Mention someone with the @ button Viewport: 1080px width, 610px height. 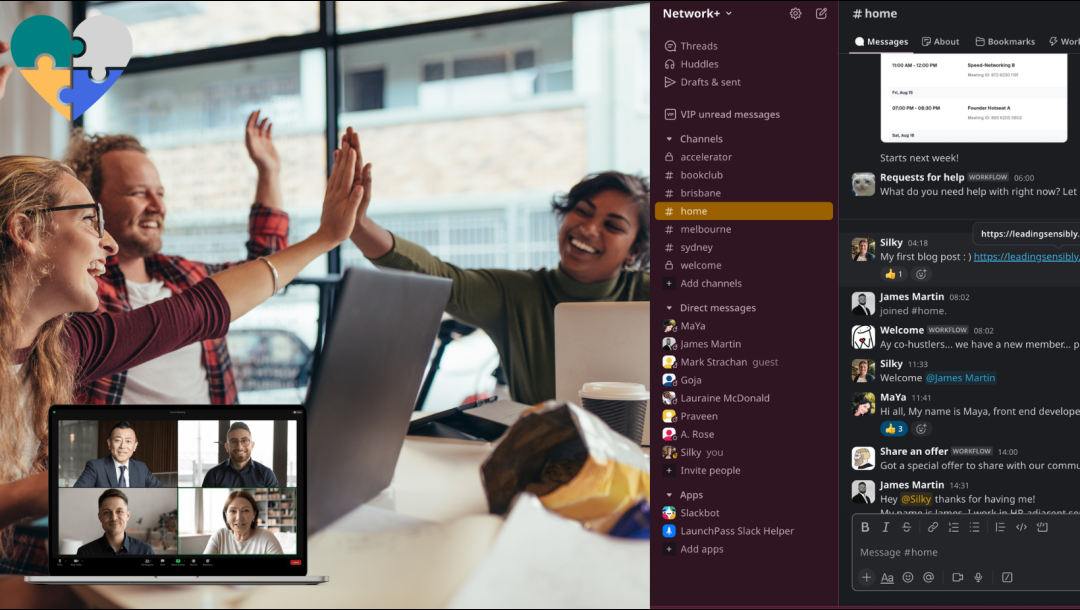coord(928,578)
